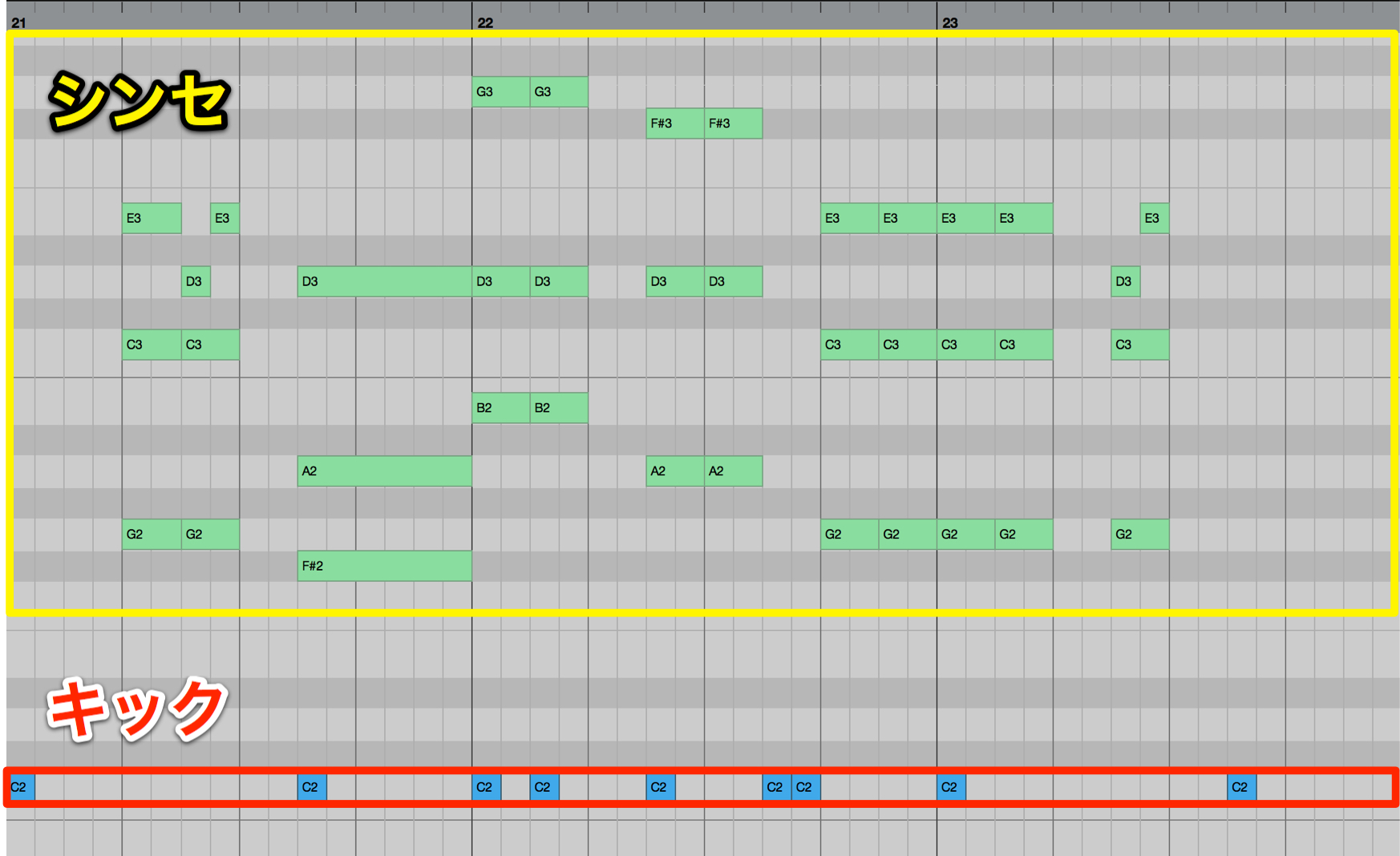Select the last kick C2 note in bar 23
This screenshot has width=1400, height=856.
coord(1242,787)
